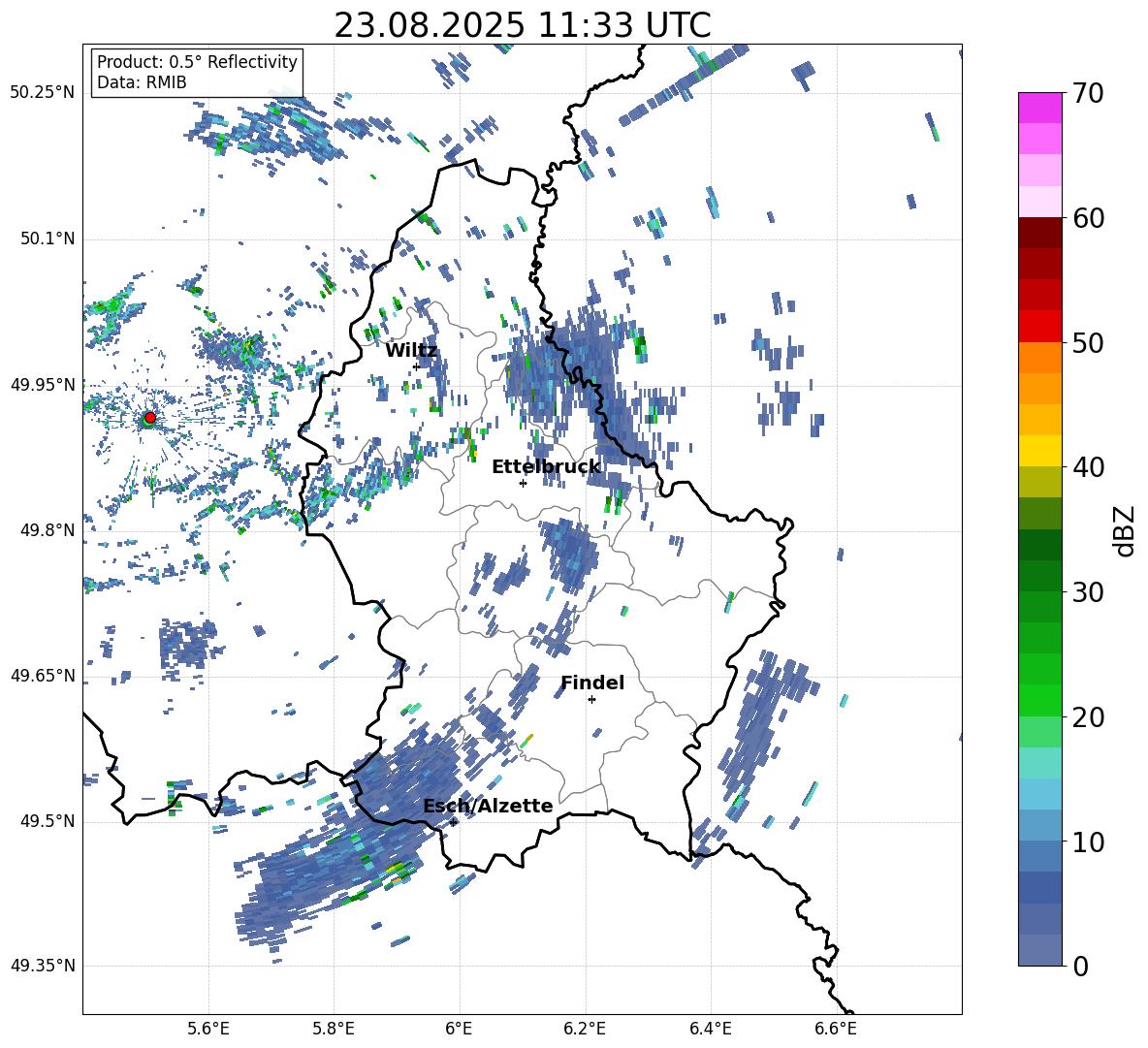Click the turquoise swatch below 20 dBZ

click(1040, 763)
